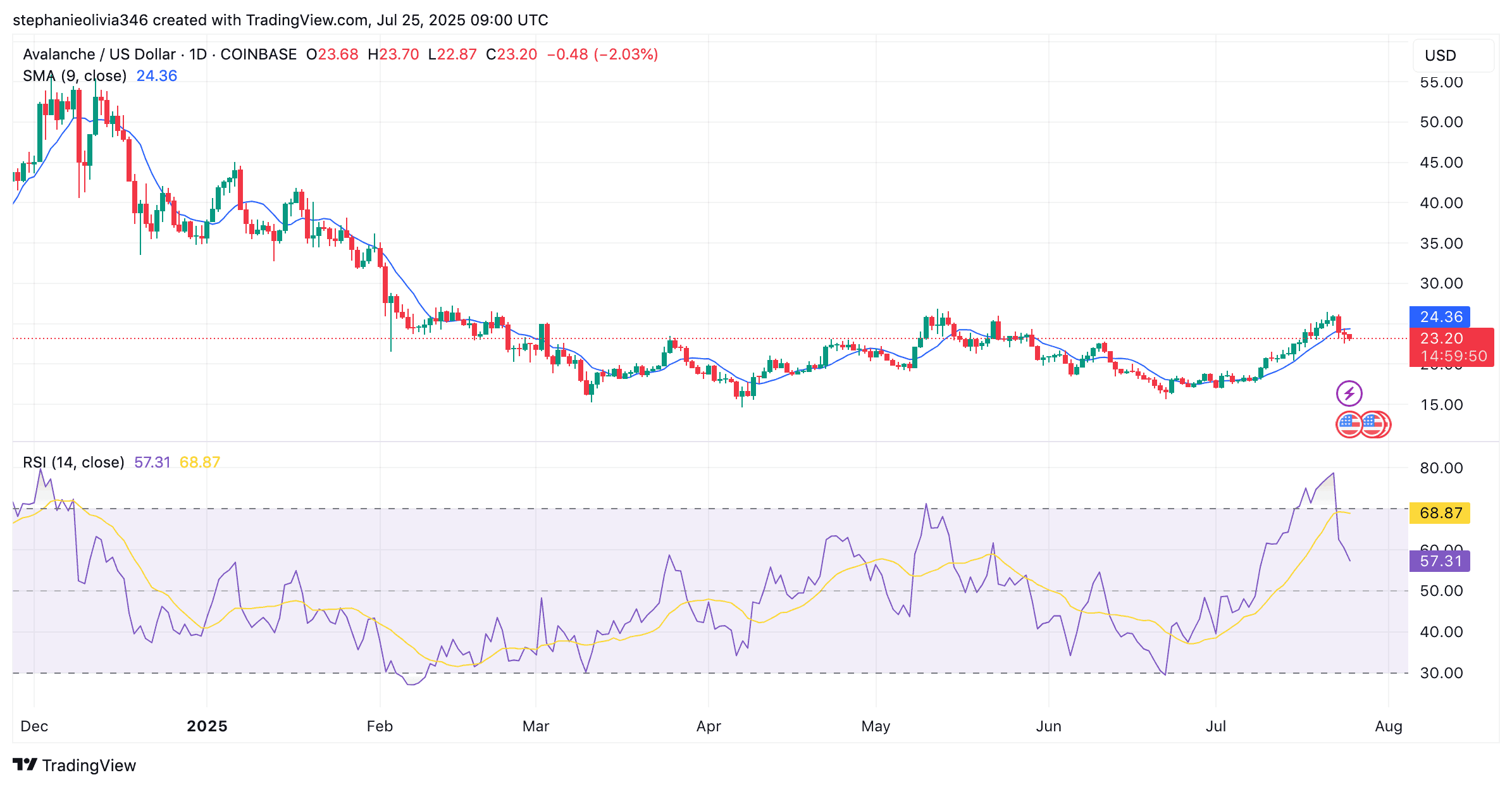
Task: Select the SMA (9, close) indicator legend
Action: 75,76
